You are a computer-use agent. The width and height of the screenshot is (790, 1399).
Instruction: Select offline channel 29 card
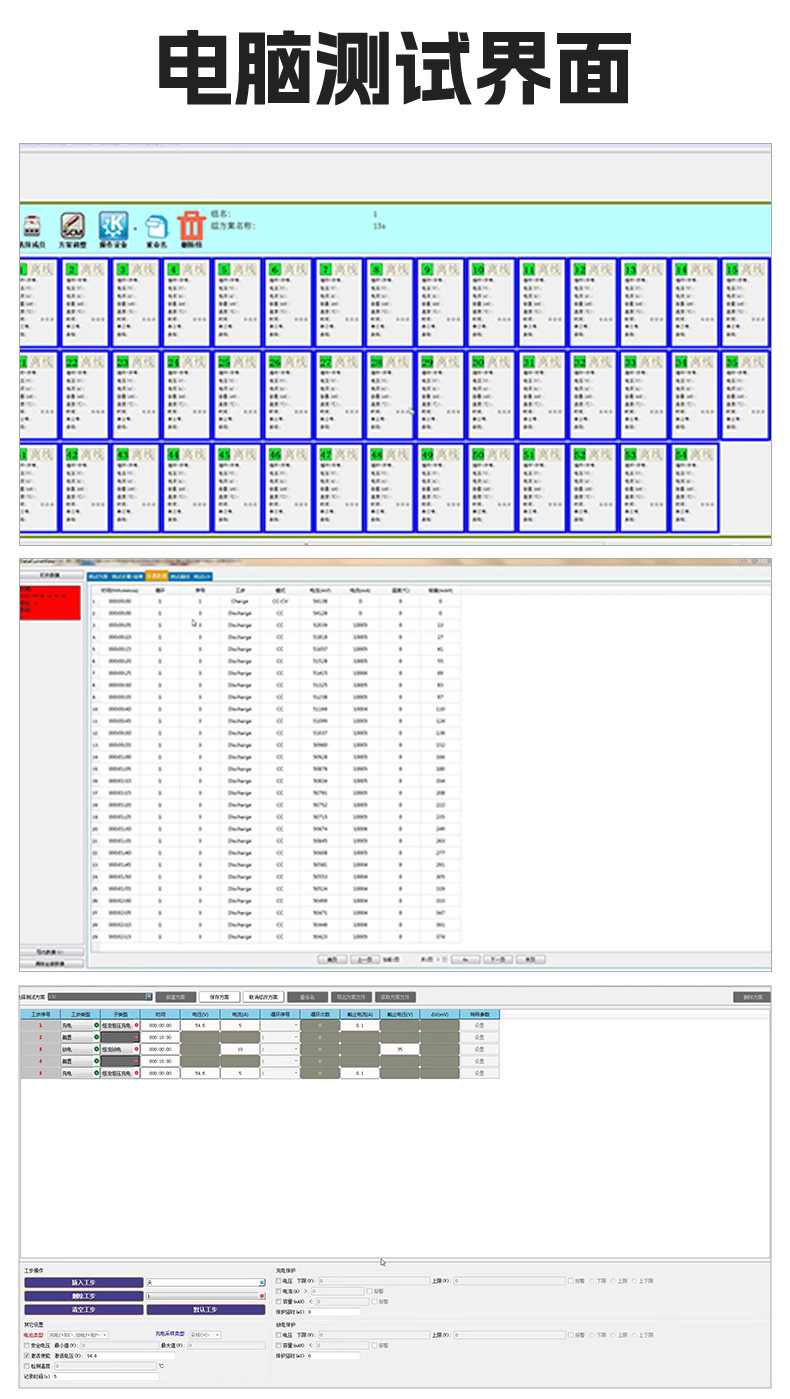click(x=440, y=394)
